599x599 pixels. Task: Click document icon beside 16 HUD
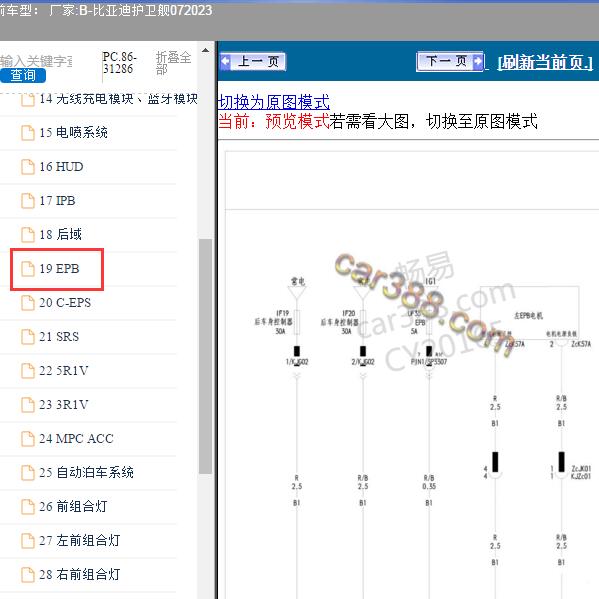[x=28, y=167]
